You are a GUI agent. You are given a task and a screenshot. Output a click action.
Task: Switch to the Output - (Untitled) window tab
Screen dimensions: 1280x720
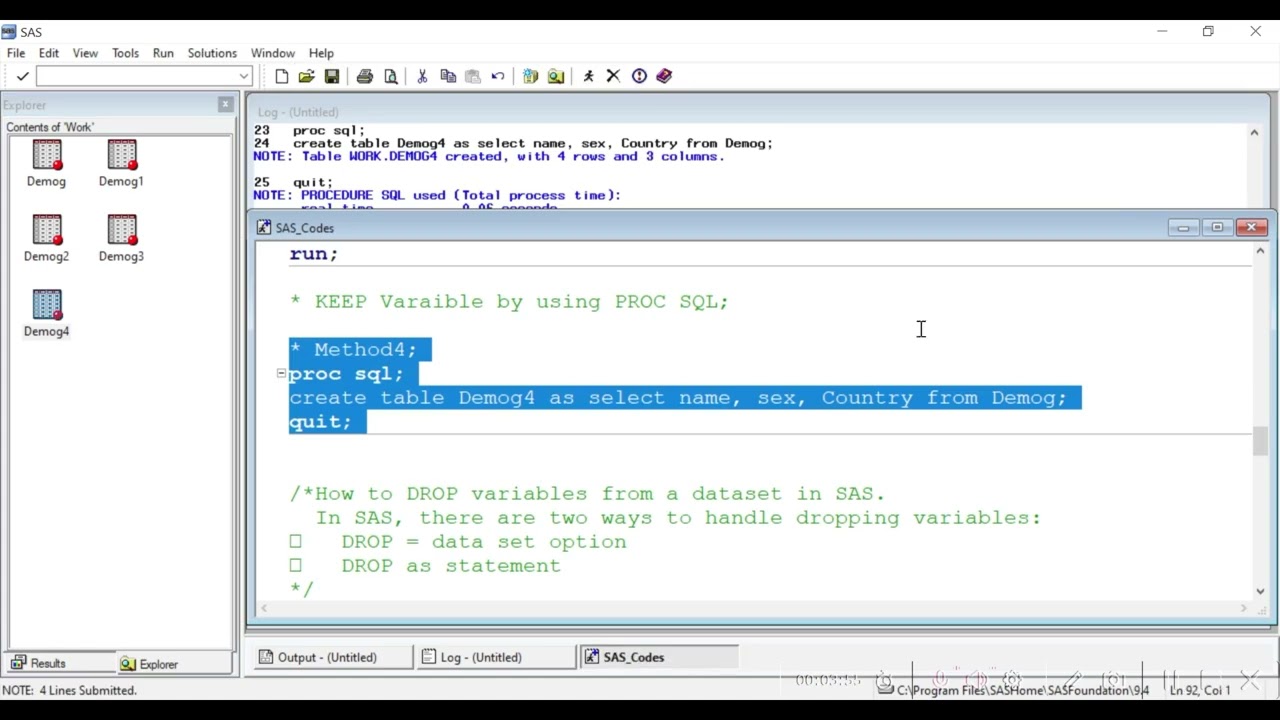pos(333,657)
